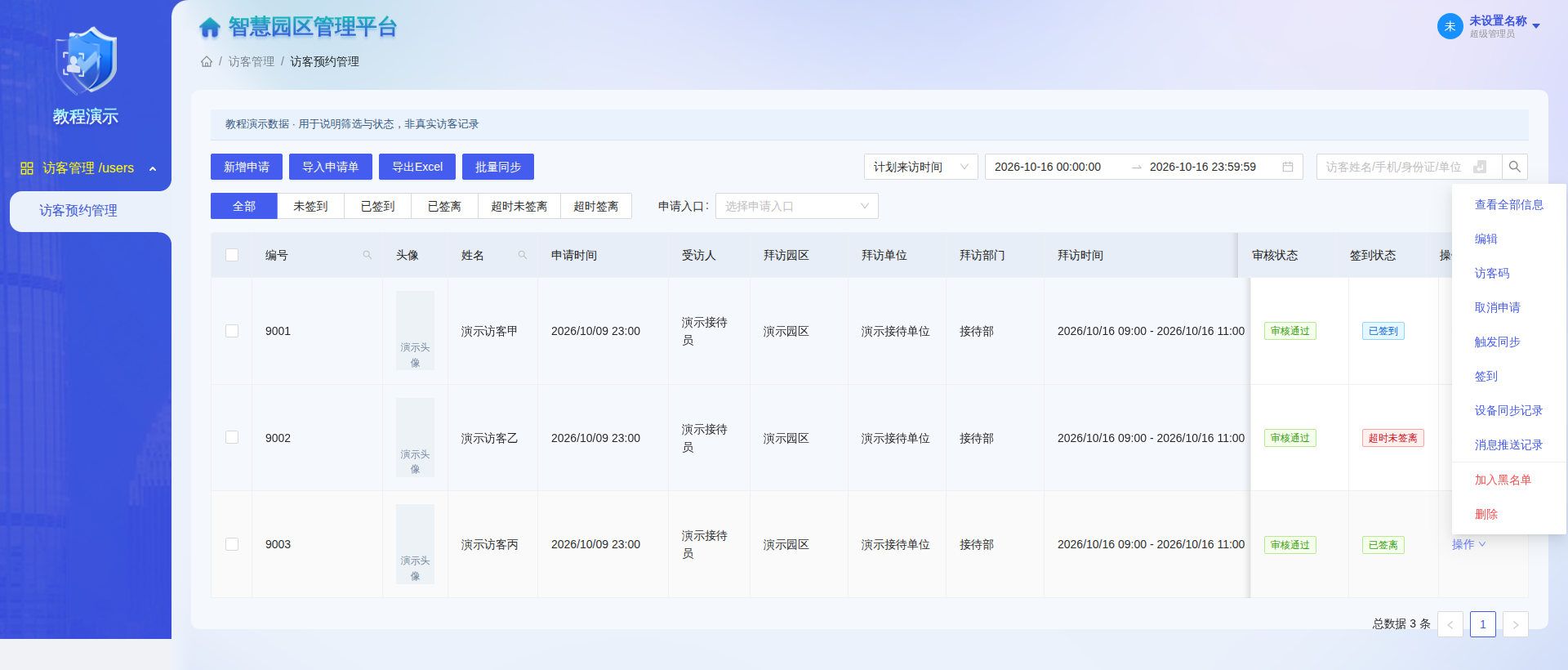Switch to the 全部 tab
The height and width of the screenshot is (670, 1568).
(244, 206)
